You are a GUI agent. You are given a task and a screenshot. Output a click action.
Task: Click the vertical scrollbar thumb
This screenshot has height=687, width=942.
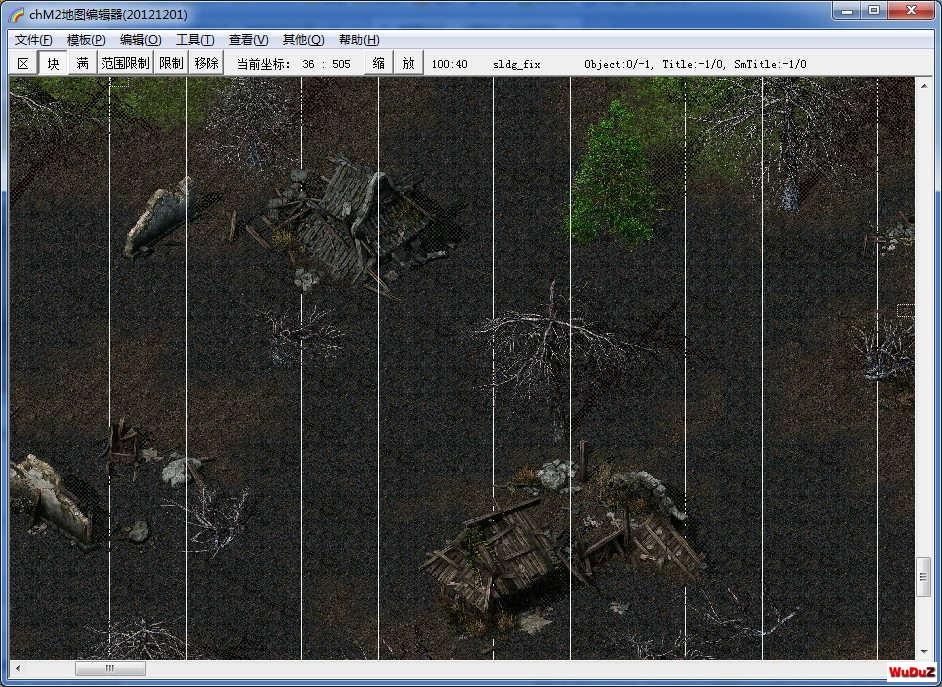924,577
